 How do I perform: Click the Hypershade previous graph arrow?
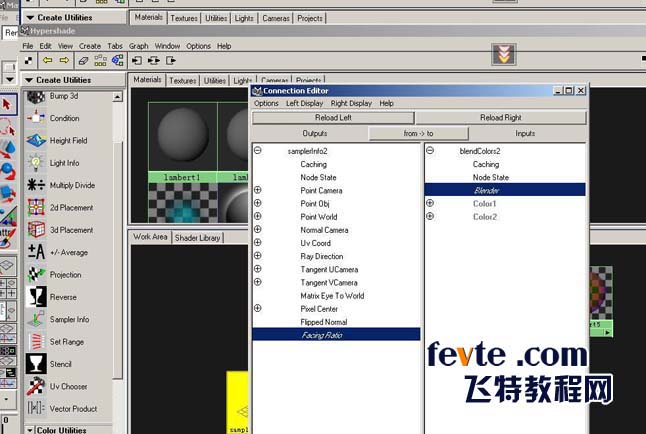(x=47, y=61)
